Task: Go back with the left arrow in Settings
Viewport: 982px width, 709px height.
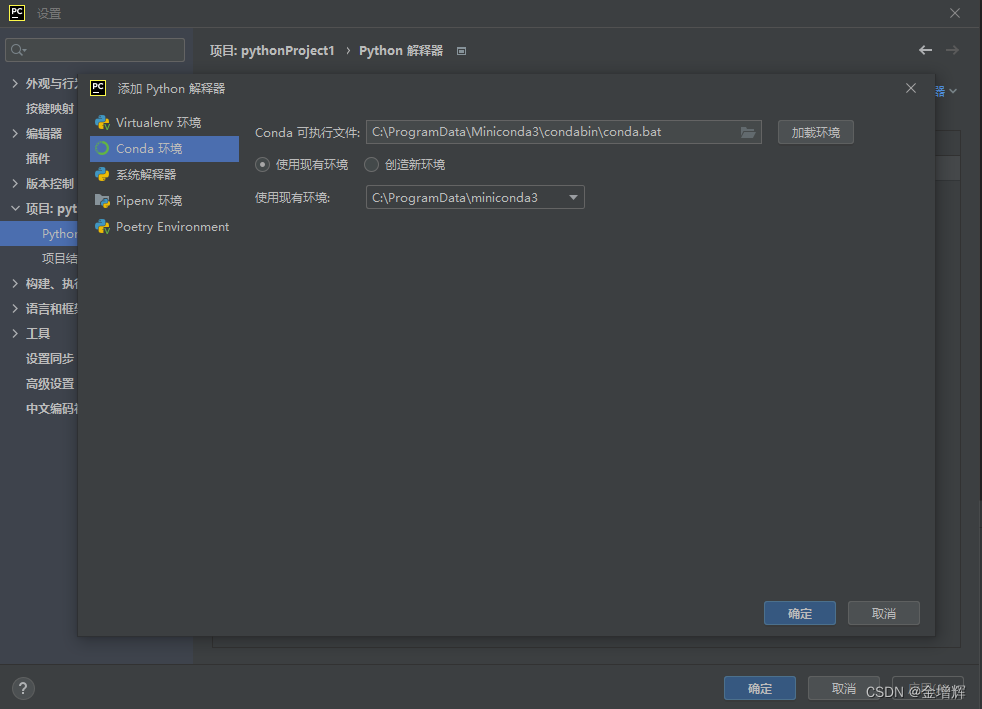Action: coord(925,50)
